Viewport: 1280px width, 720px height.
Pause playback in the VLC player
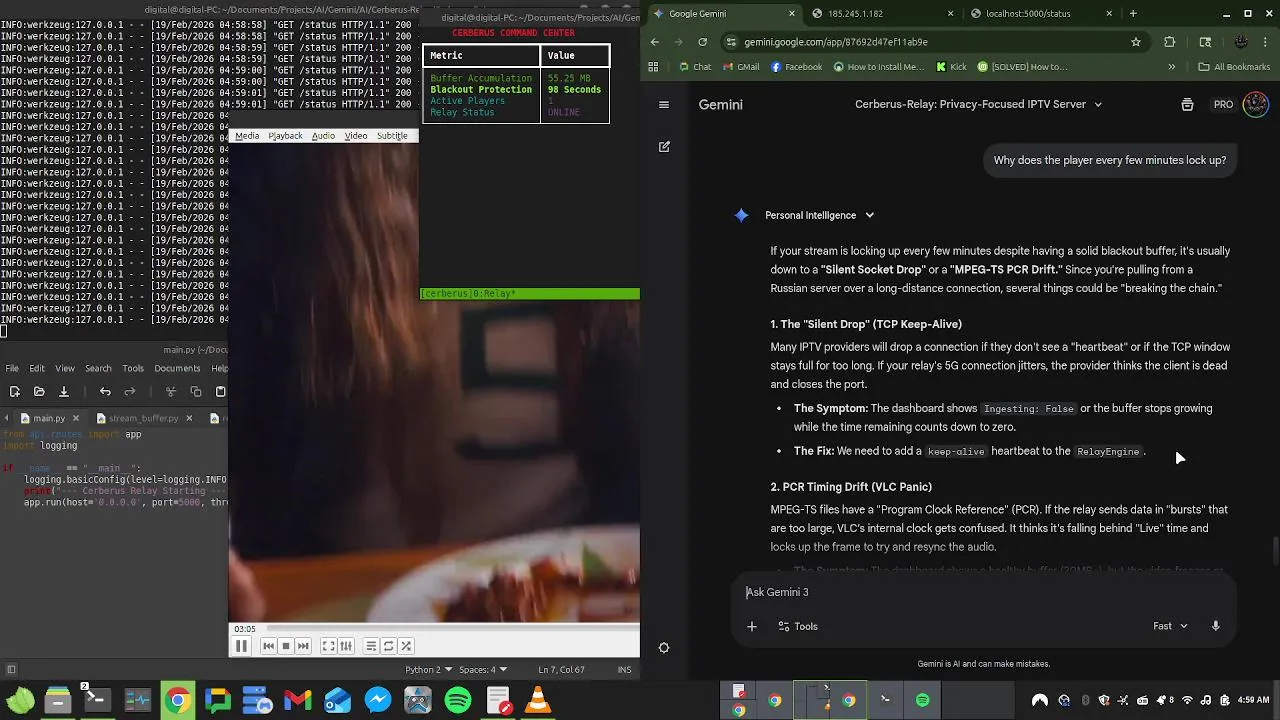241,646
